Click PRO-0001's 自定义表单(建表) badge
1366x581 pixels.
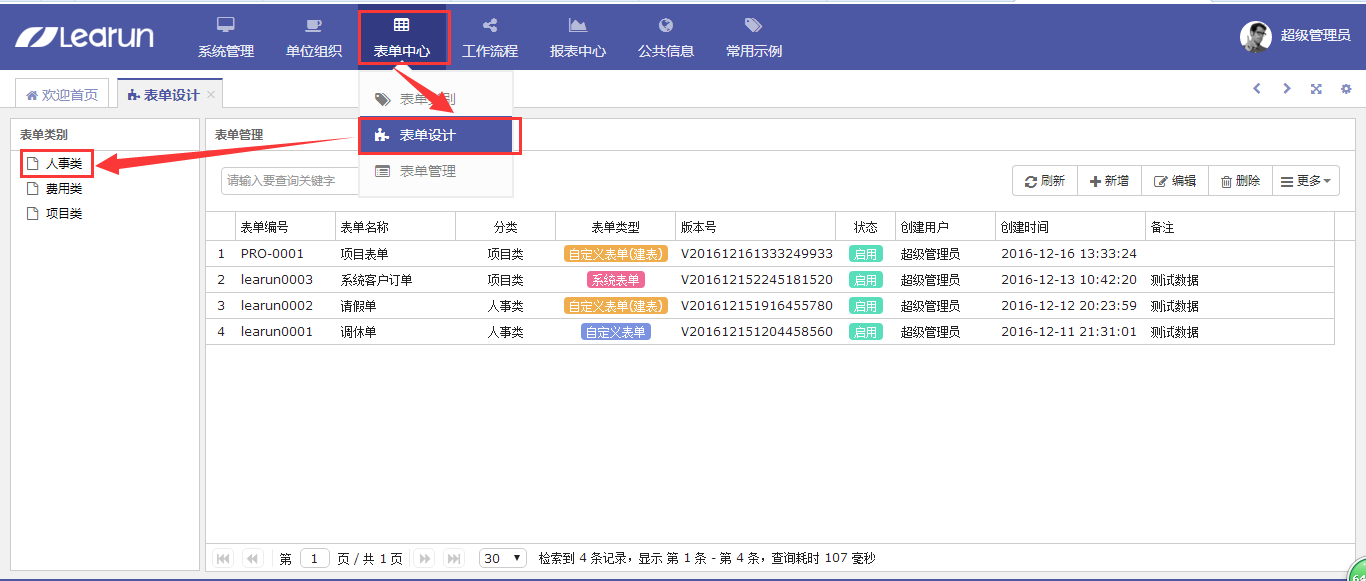point(615,254)
